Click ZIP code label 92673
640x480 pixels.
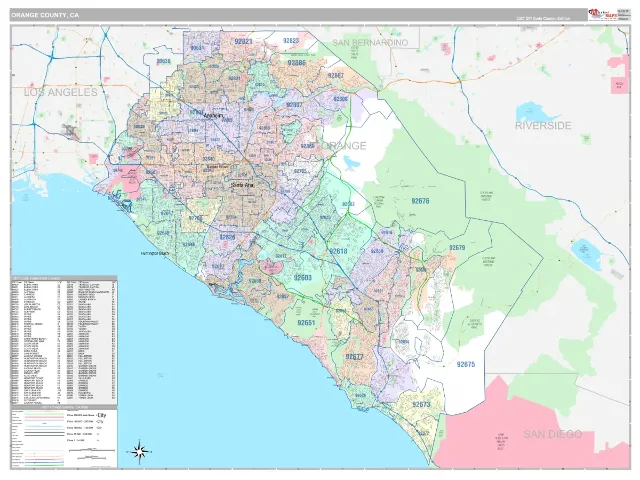[x=421, y=404]
